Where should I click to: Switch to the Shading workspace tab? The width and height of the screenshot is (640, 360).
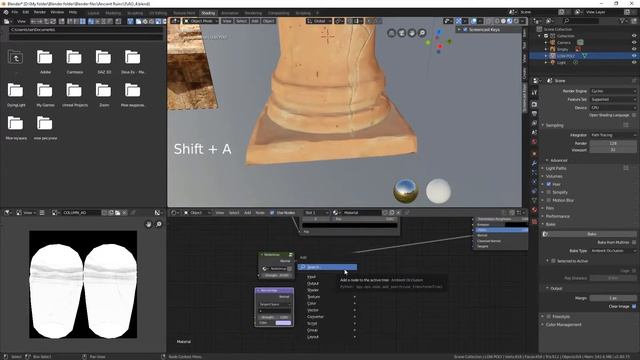tap(208, 13)
